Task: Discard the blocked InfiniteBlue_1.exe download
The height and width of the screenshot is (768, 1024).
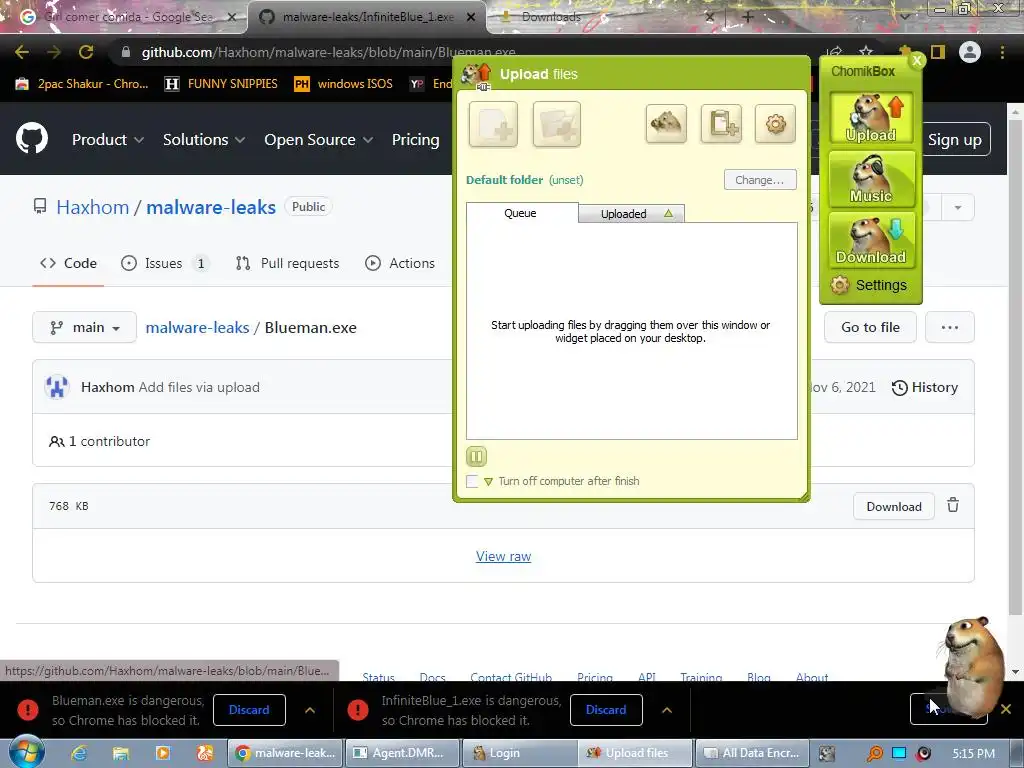Action: tap(606, 710)
